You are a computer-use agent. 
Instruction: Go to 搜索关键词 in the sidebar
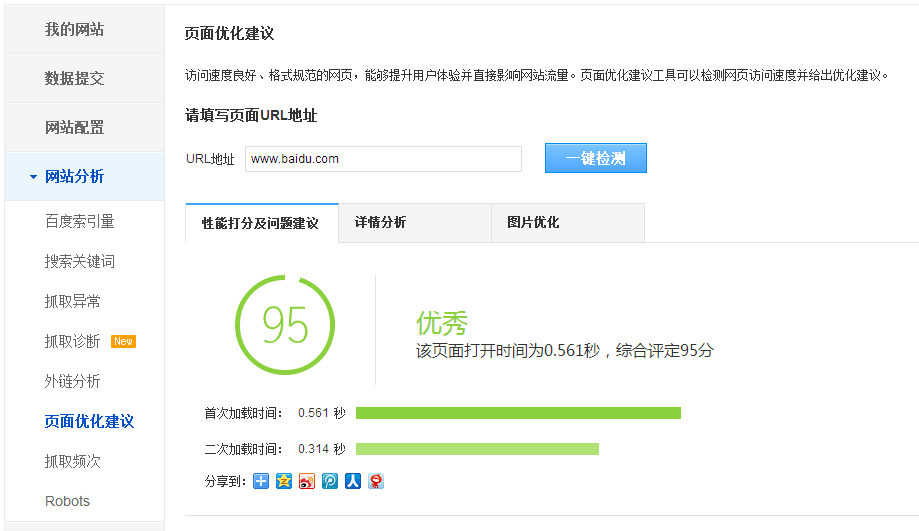(80, 261)
